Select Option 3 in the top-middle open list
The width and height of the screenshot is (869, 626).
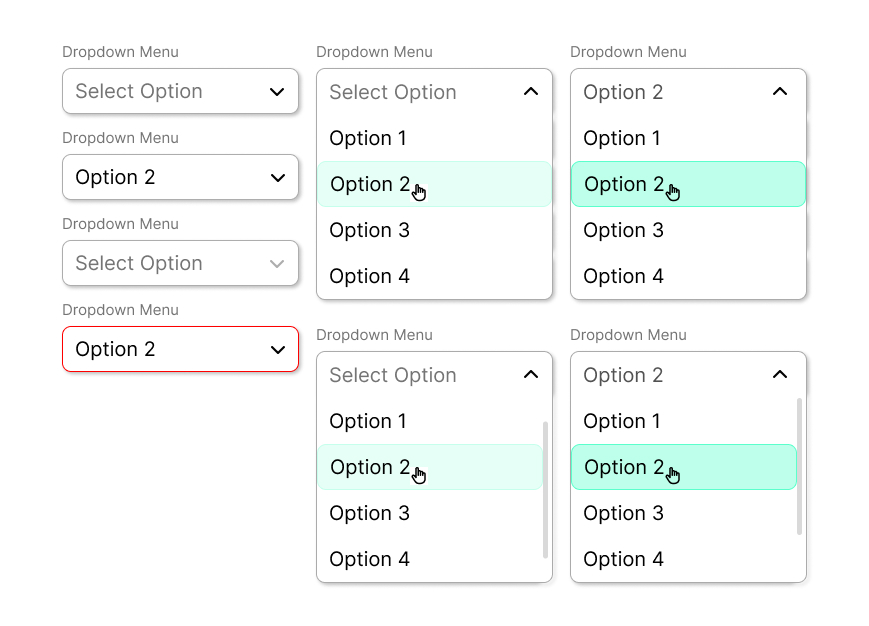click(434, 230)
